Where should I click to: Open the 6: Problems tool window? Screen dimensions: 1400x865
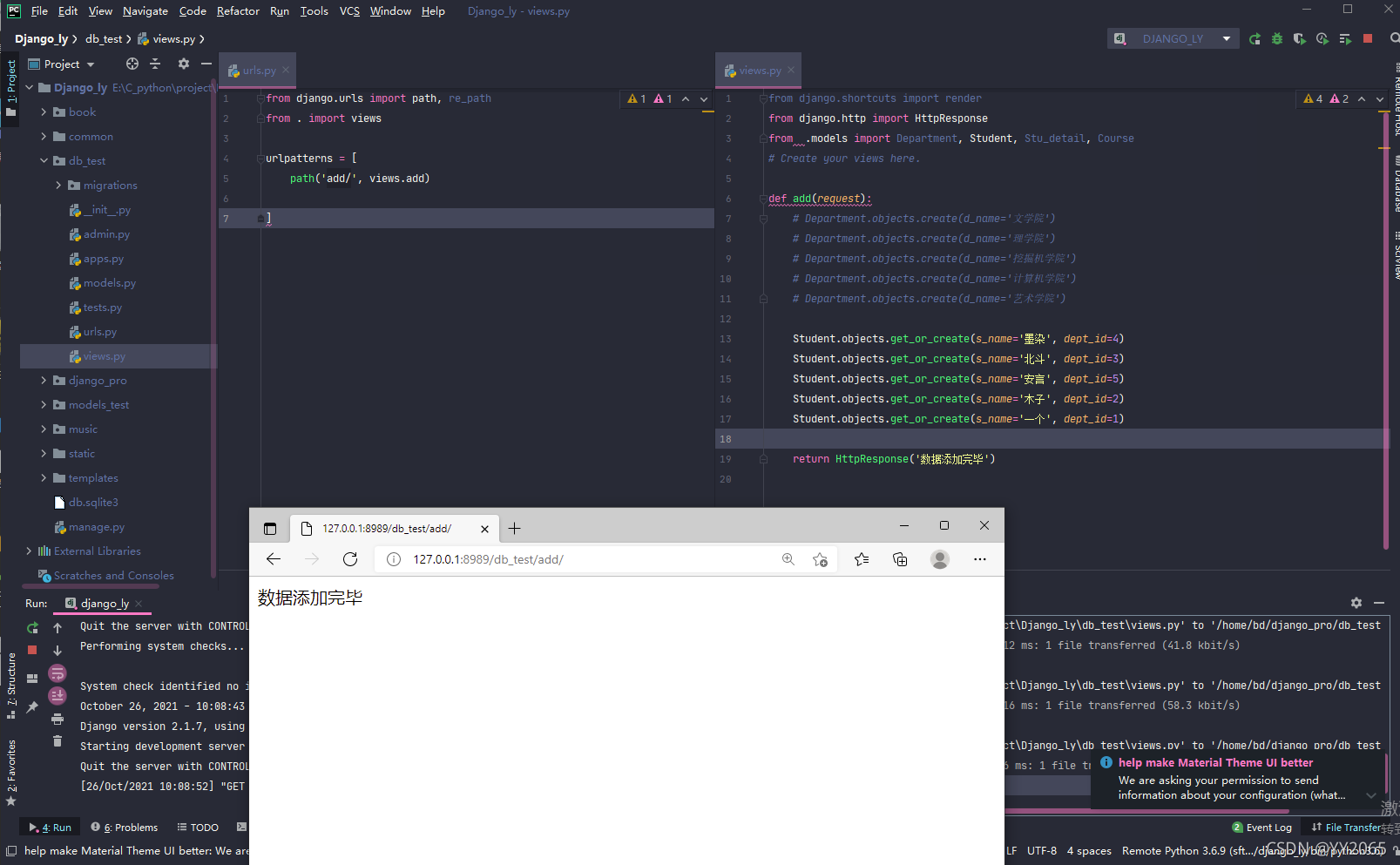(x=125, y=828)
